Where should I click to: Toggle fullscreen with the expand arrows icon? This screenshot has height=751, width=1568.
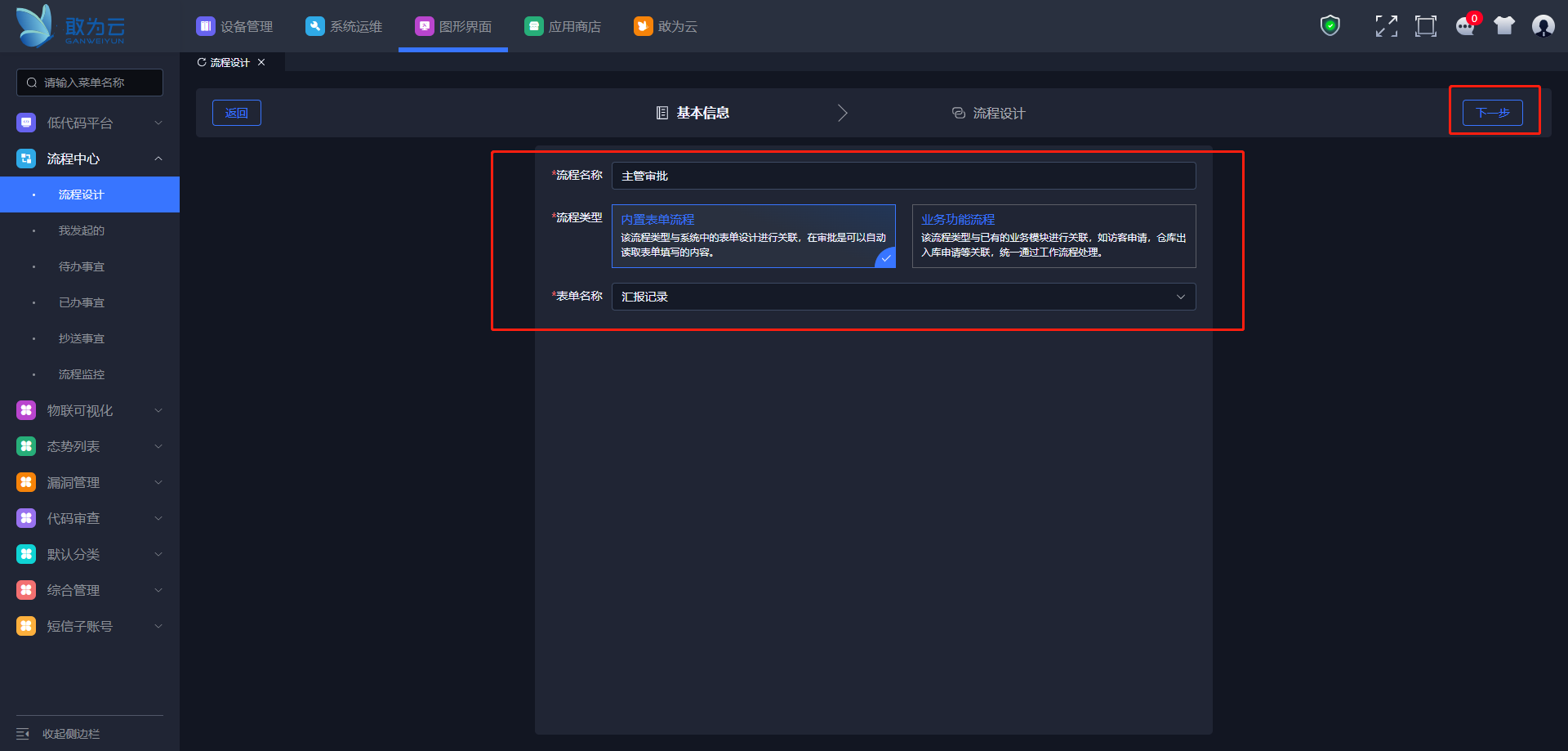coord(1386,26)
